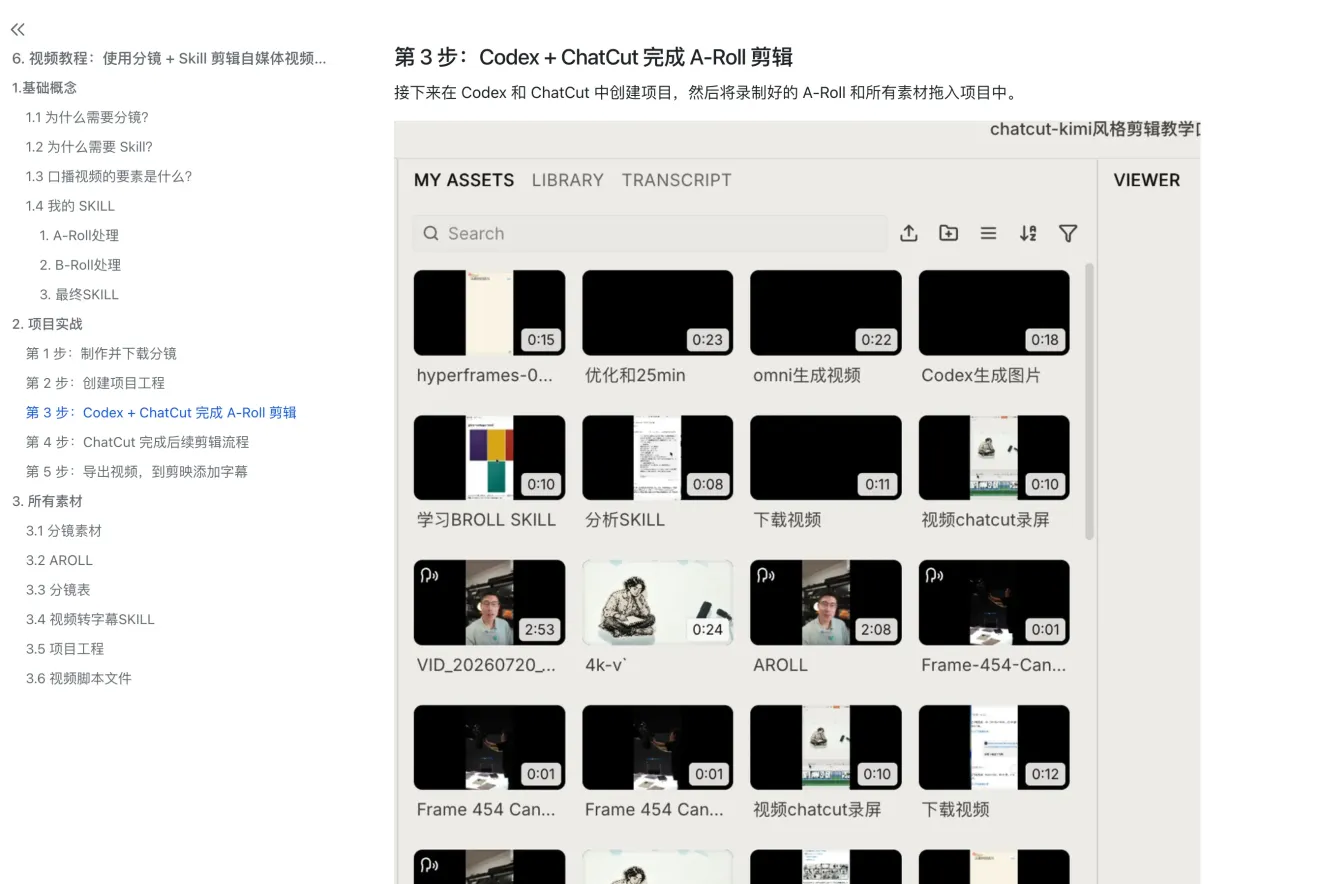Click the assets panel vertical scrollbar

pos(1089,400)
